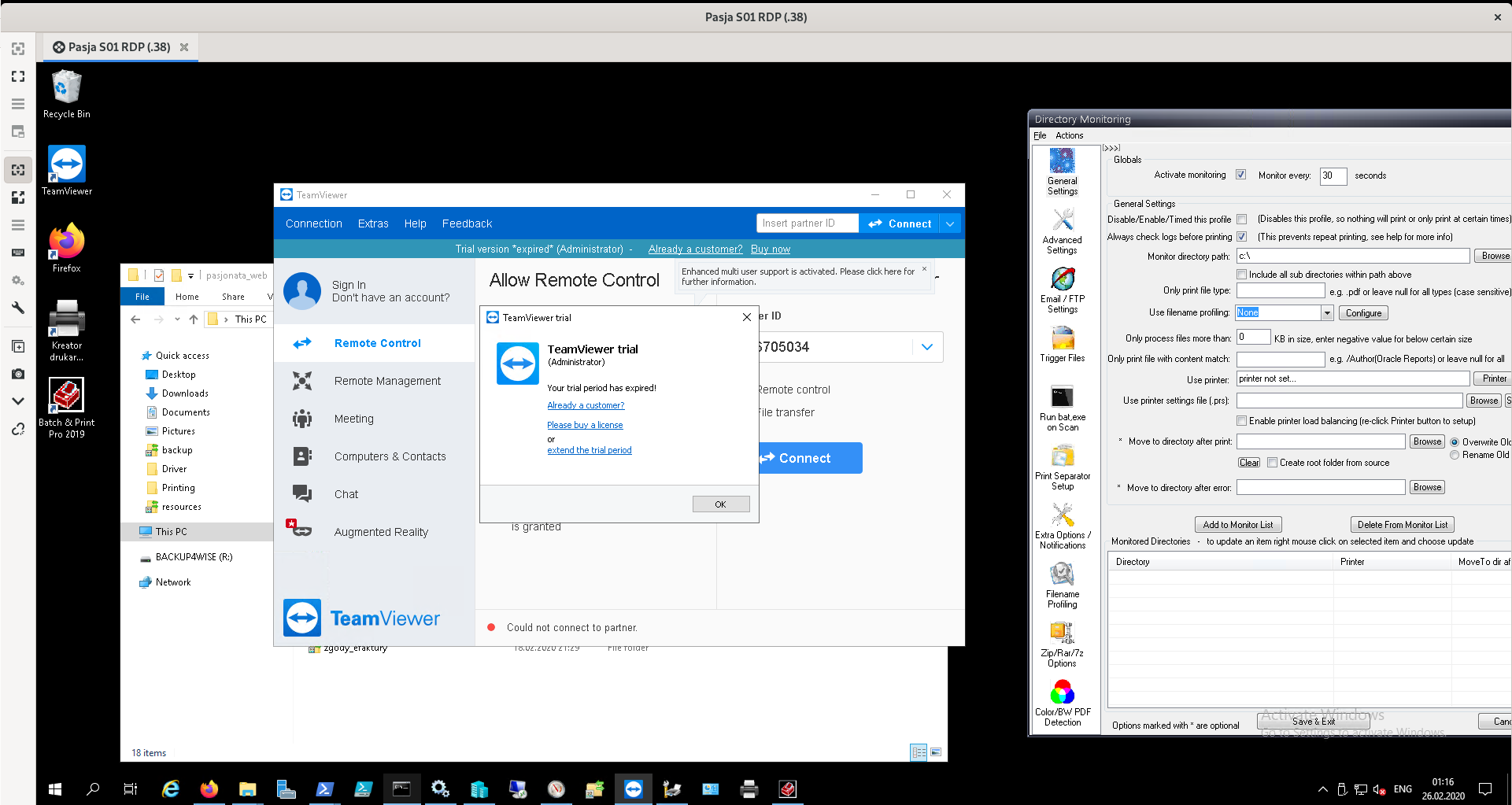The height and width of the screenshot is (805, 1512).
Task: Open the Extras menu in TeamViewer
Action: [373, 223]
